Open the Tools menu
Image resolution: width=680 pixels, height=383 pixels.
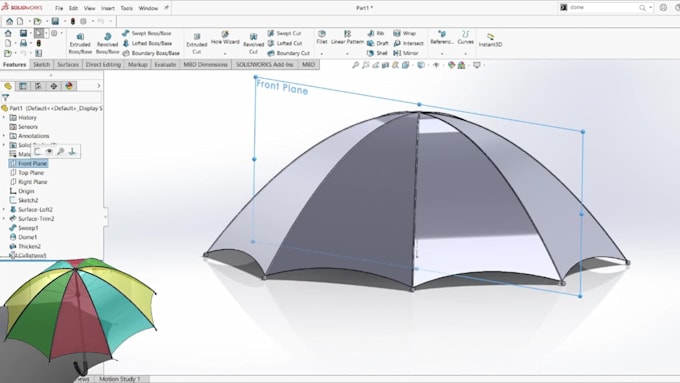[127, 8]
